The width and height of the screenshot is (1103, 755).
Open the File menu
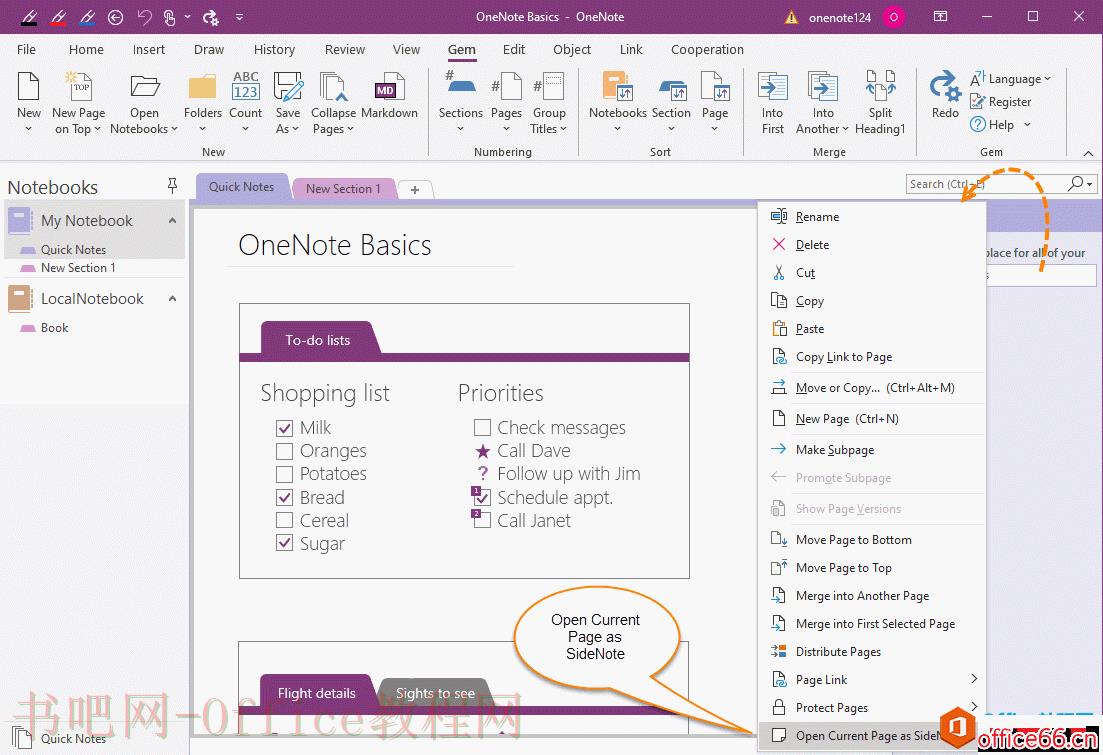[26, 49]
